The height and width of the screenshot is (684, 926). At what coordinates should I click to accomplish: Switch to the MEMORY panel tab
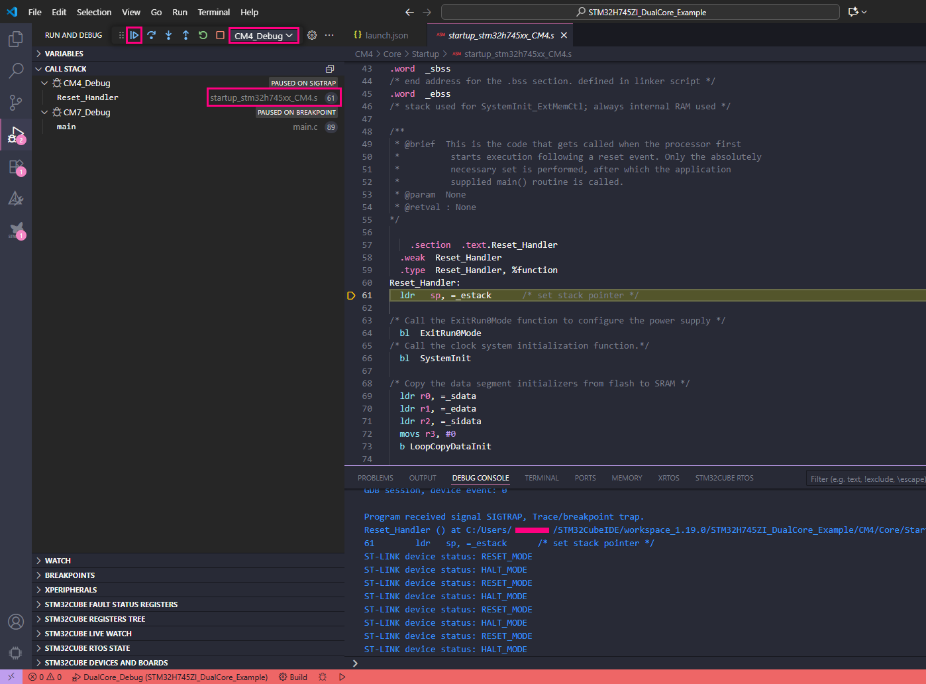click(x=626, y=478)
